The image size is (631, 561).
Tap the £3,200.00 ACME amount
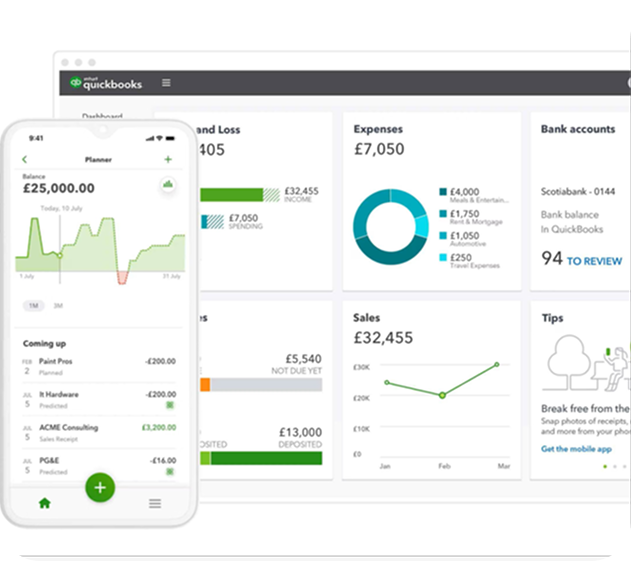(x=159, y=427)
